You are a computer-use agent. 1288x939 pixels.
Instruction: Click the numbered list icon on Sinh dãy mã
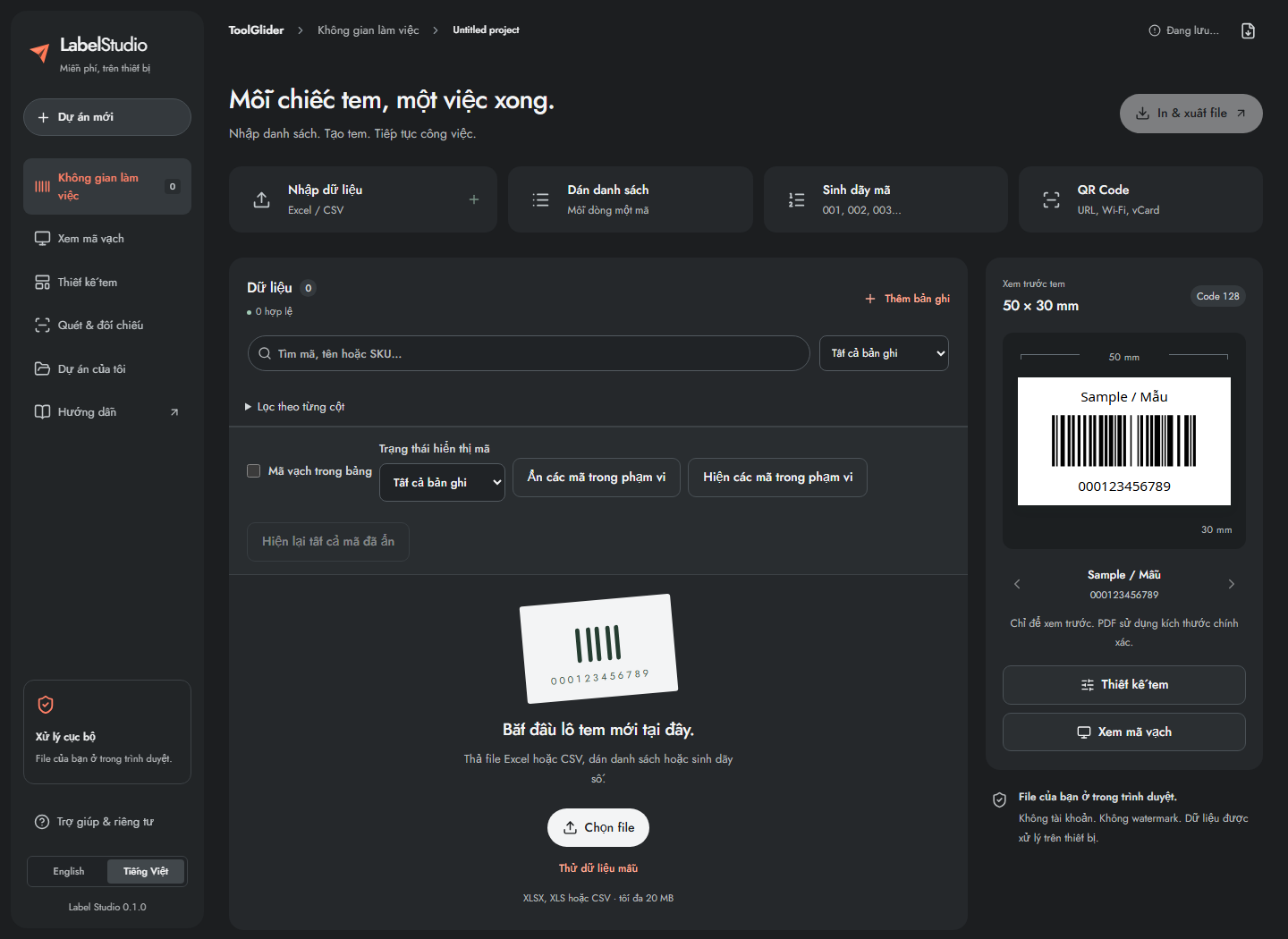pos(796,199)
